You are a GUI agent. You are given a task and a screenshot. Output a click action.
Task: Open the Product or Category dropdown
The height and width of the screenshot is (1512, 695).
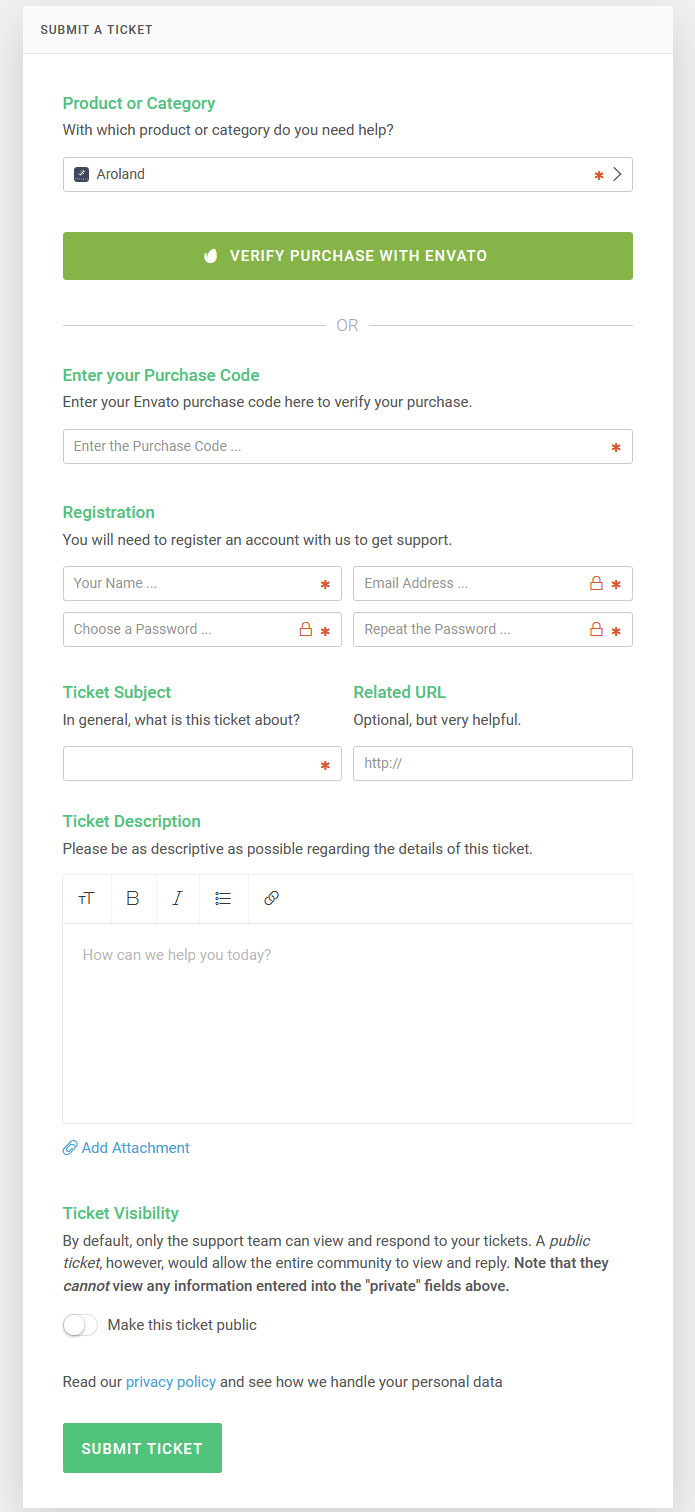pos(330,174)
